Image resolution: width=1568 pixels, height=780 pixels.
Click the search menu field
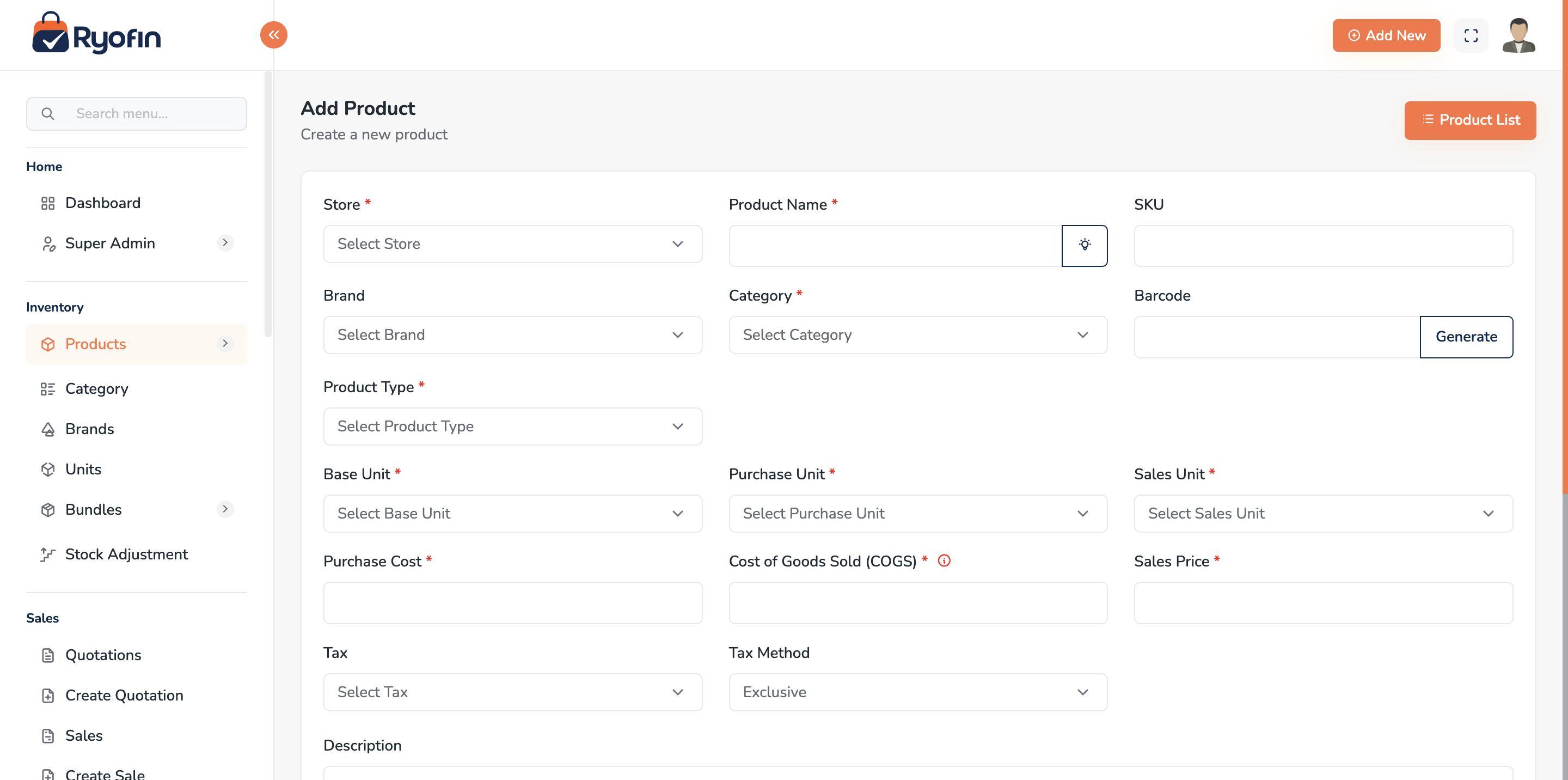click(x=136, y=114)
